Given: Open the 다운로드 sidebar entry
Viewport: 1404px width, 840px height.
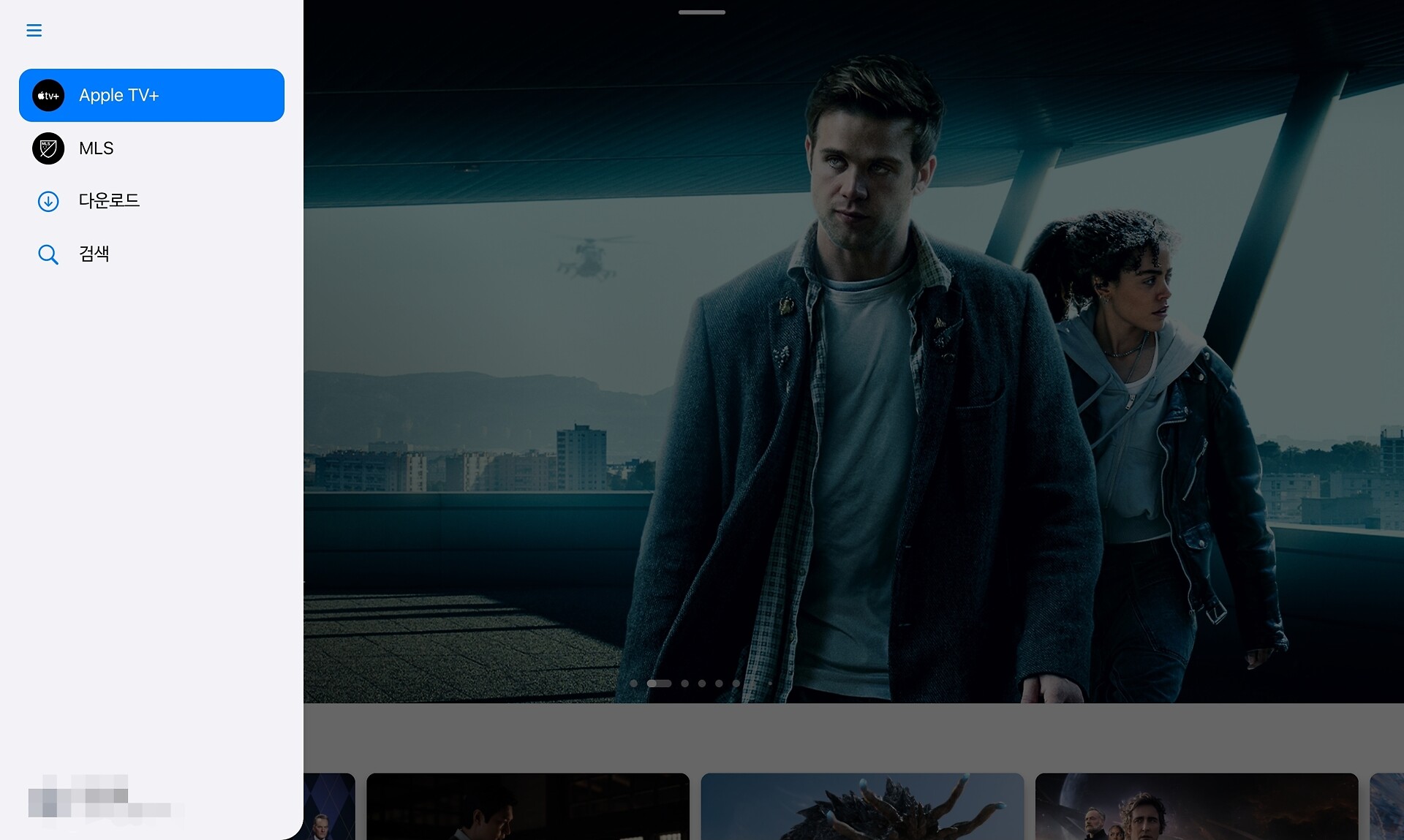Looking at the screenshot, I should click(x=109, y=201).
